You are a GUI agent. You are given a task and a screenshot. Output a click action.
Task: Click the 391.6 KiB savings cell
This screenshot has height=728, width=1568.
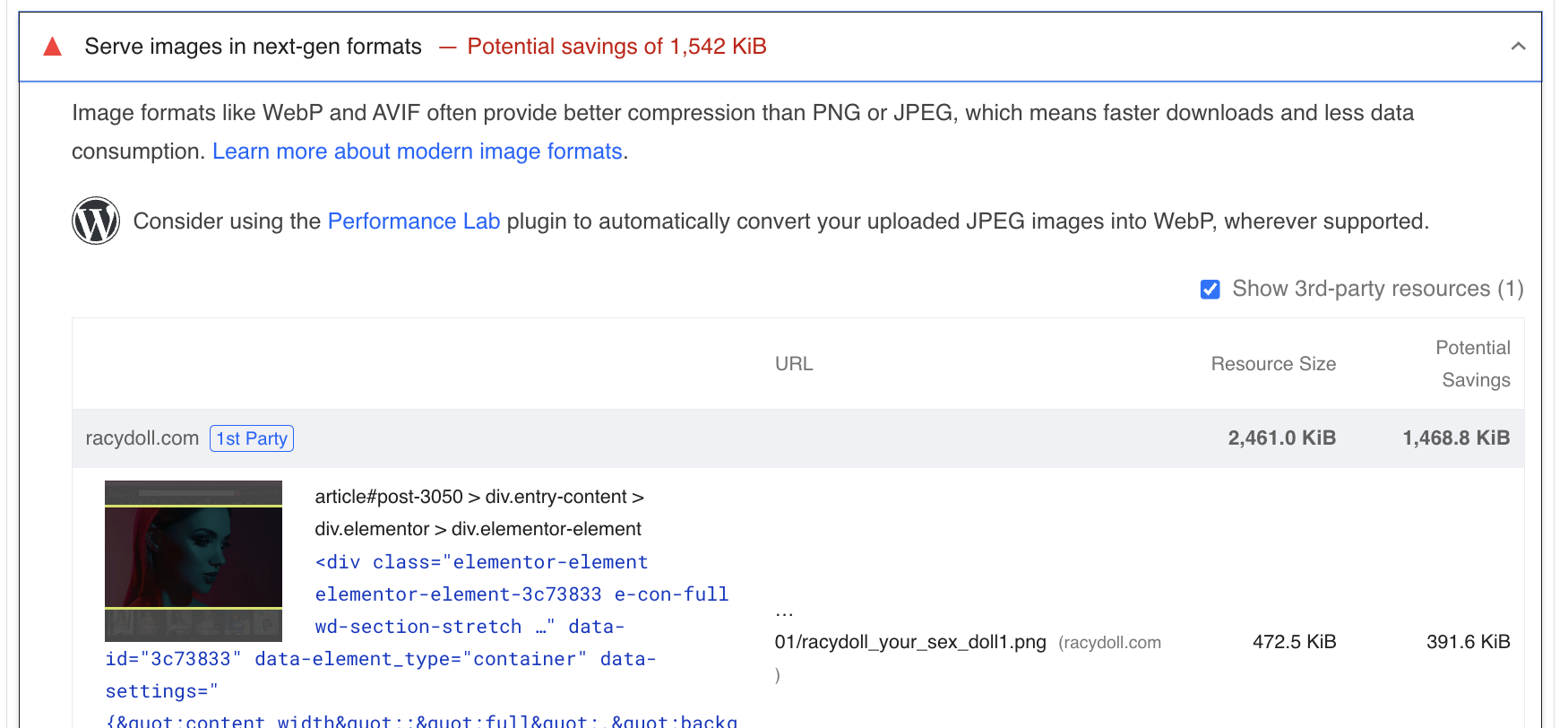(x=1469, y=642)
